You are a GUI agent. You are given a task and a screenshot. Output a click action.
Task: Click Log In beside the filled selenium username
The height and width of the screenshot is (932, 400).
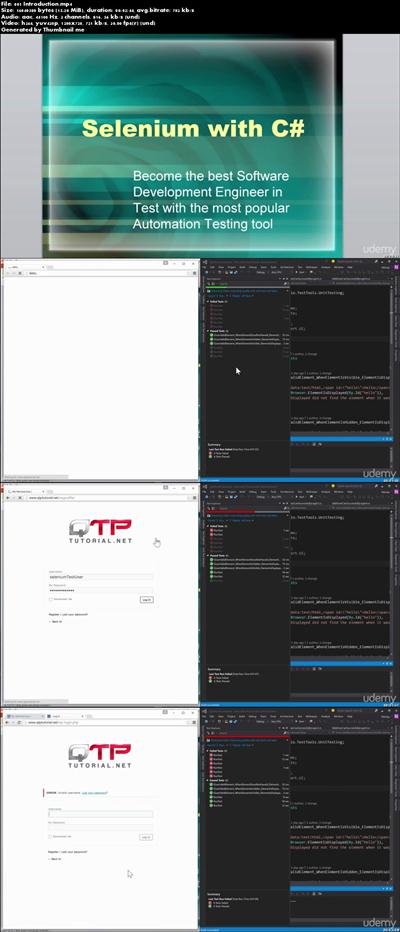tap(146, 600)
